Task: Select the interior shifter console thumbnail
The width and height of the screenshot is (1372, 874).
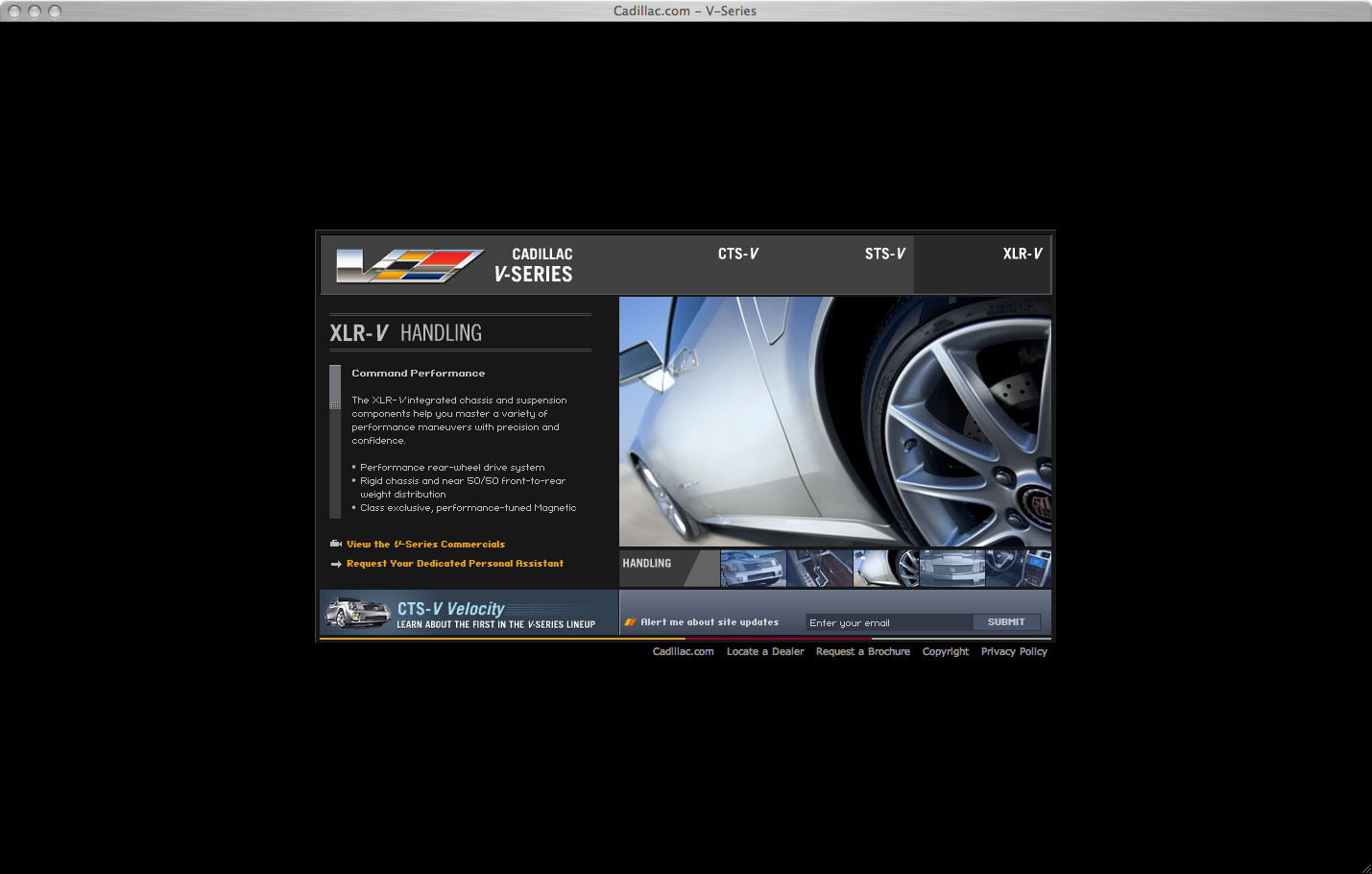Action: (x=820, y=569)
